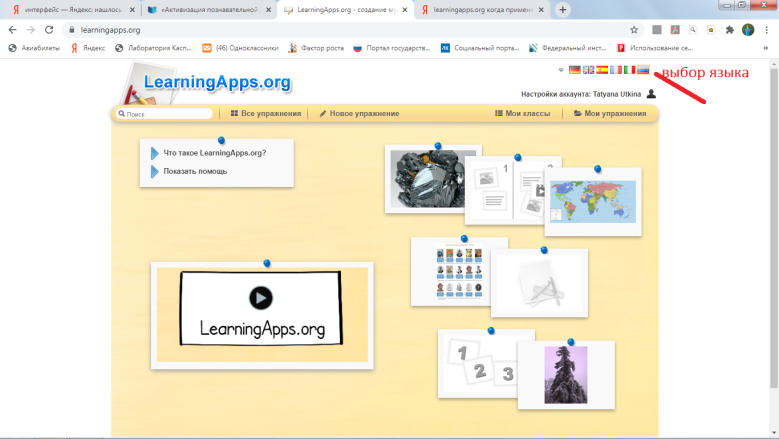Screen dimensions: 779x439
Task: Click the Что такое LearningApps.org? link
Action: click(215, 153)
